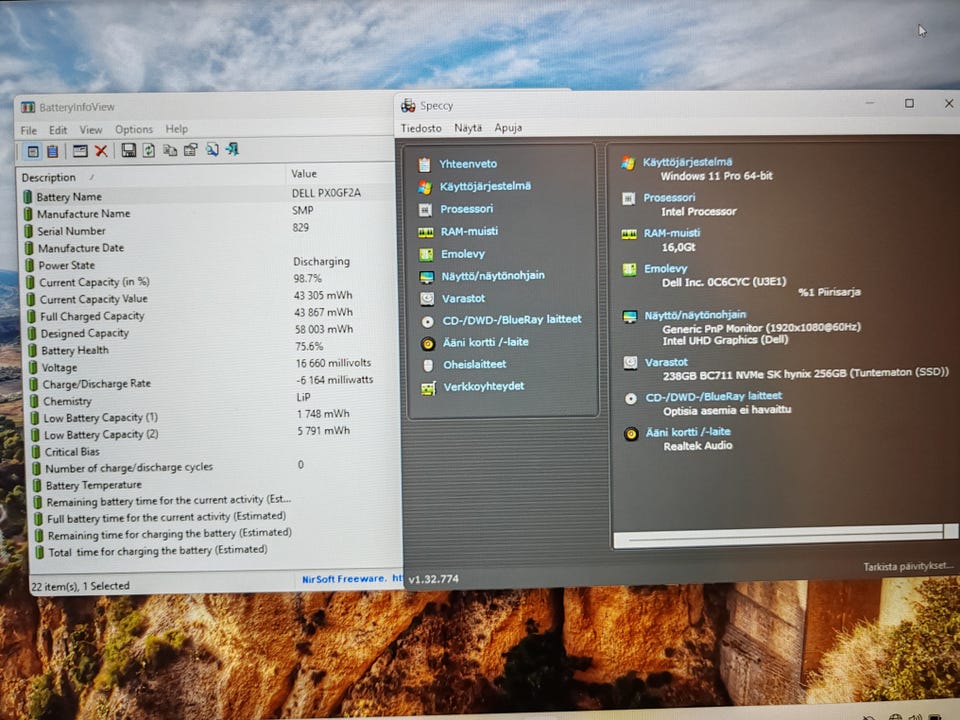Screen dimensions: 960x720
Task: Open View menu in BatteryInfoView
Action: [91, 130]
